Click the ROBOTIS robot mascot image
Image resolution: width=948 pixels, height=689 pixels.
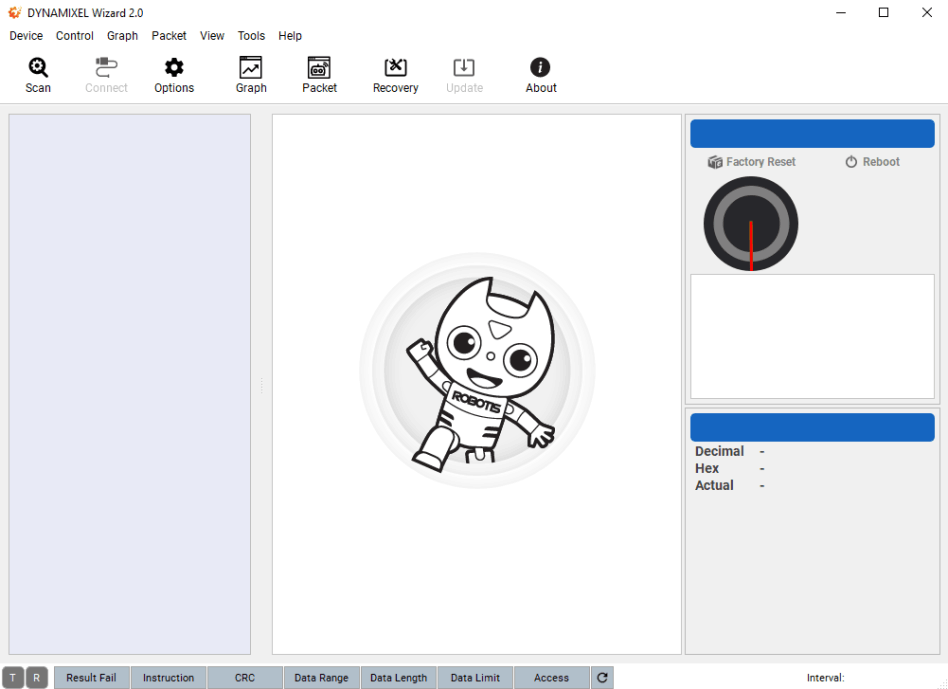pyautogui.click(x=477, y=372)
